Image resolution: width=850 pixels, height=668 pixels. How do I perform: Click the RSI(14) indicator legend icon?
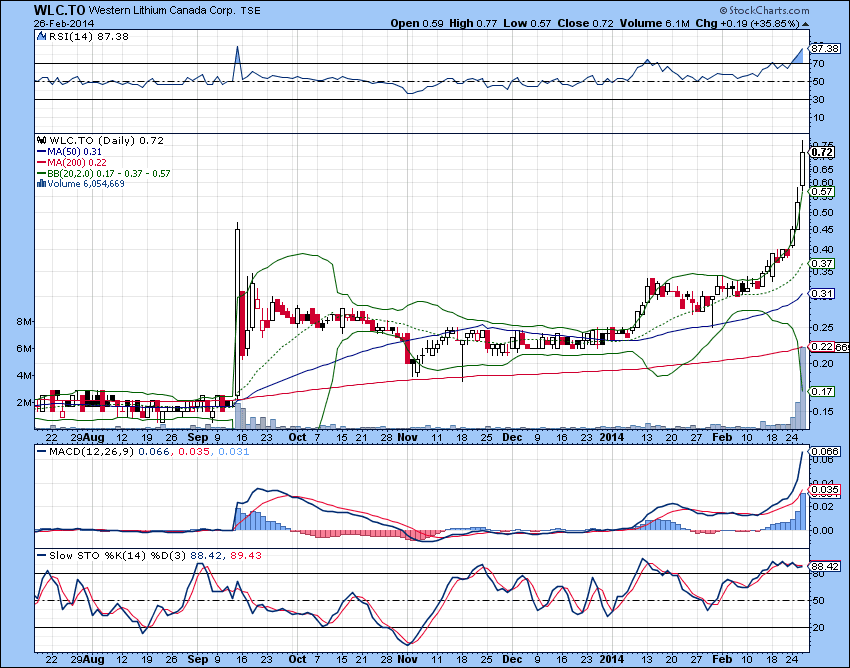[x=42, y=36]
